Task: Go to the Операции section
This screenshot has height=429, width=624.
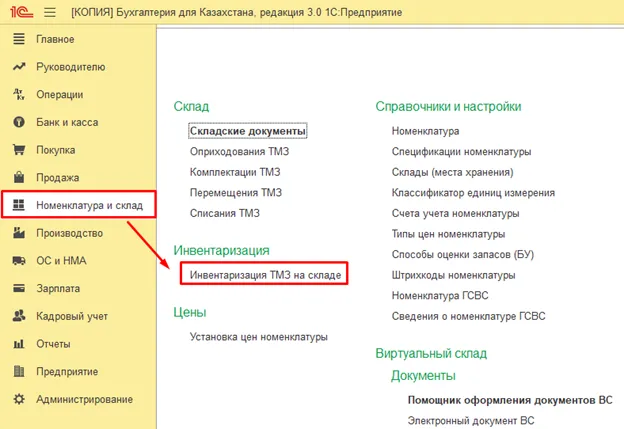Action: tap(60, 95)
